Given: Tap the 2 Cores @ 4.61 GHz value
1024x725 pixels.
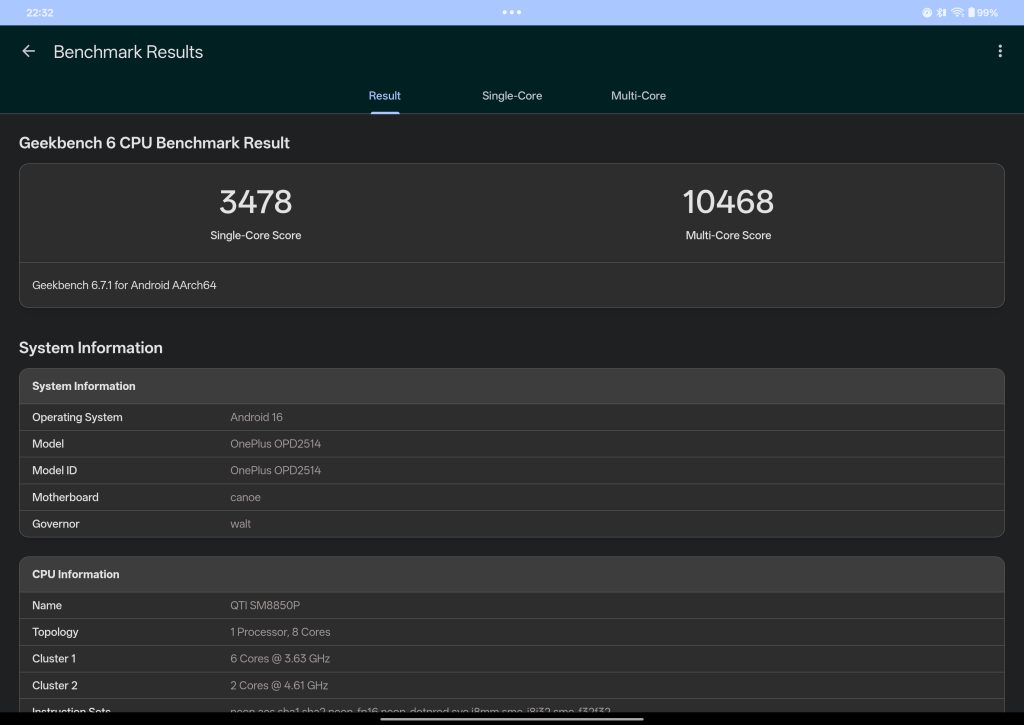Looking at the screenshot, I should 279,685.
